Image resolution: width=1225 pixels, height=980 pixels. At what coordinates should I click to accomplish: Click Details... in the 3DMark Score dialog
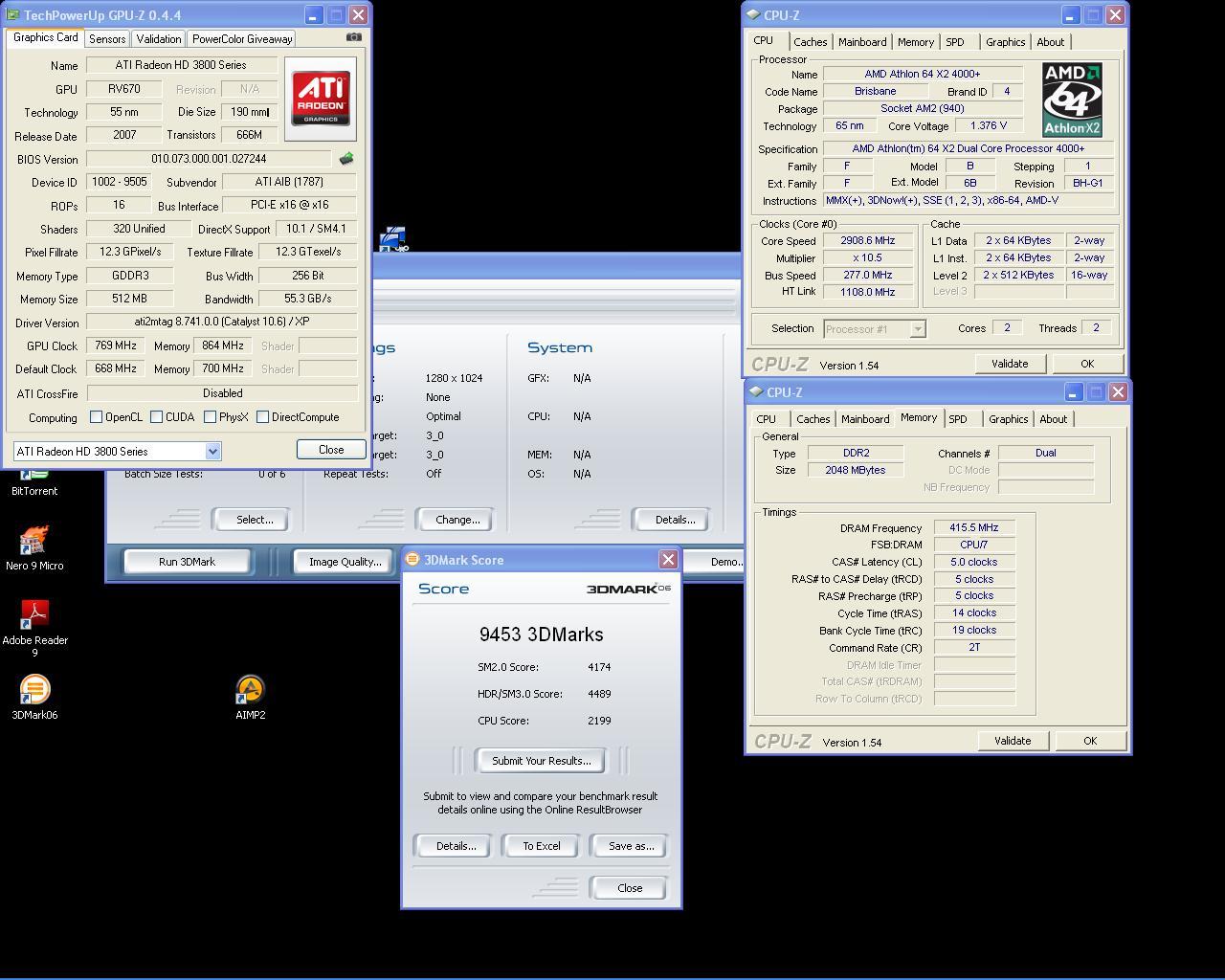click(x=456, y=845)
